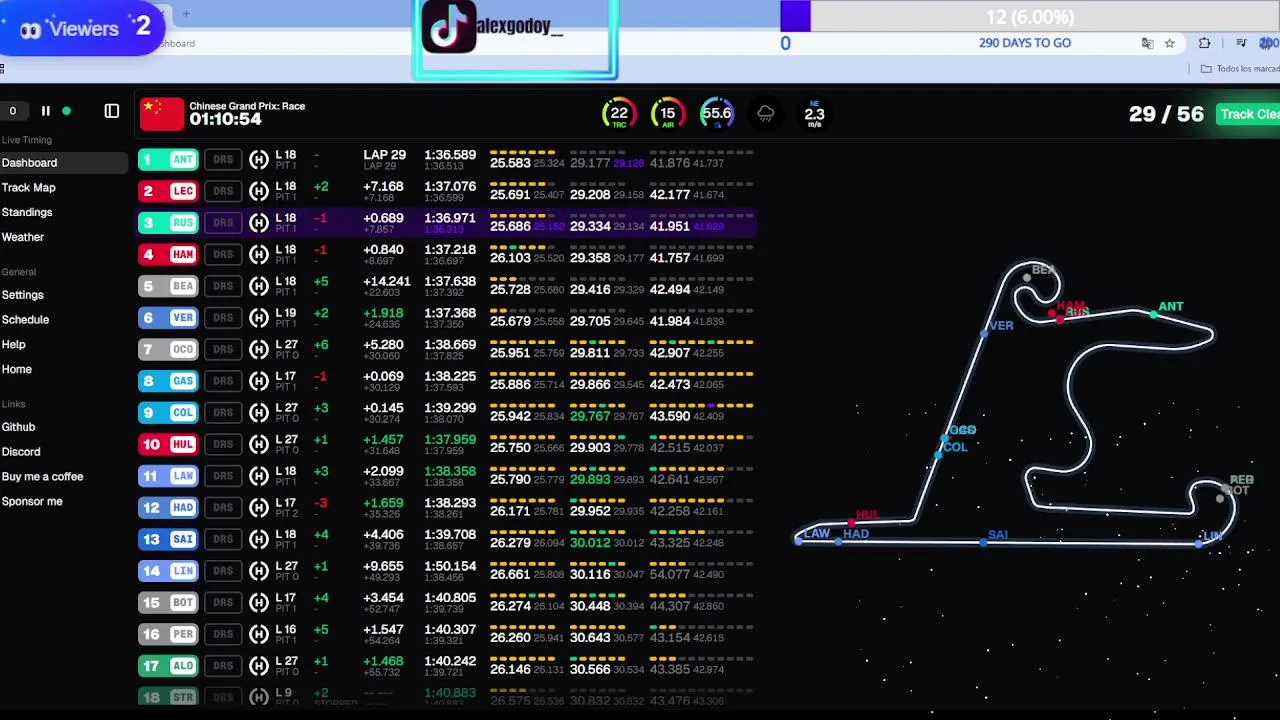Select the P1 ANT driver badge

(x=168, y=159)
